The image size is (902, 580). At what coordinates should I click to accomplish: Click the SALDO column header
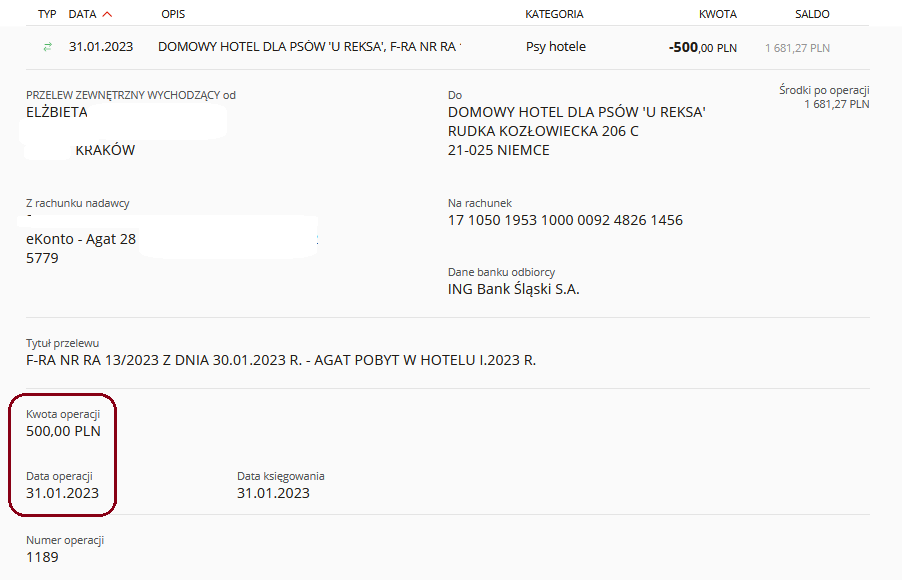coord(812,14)
